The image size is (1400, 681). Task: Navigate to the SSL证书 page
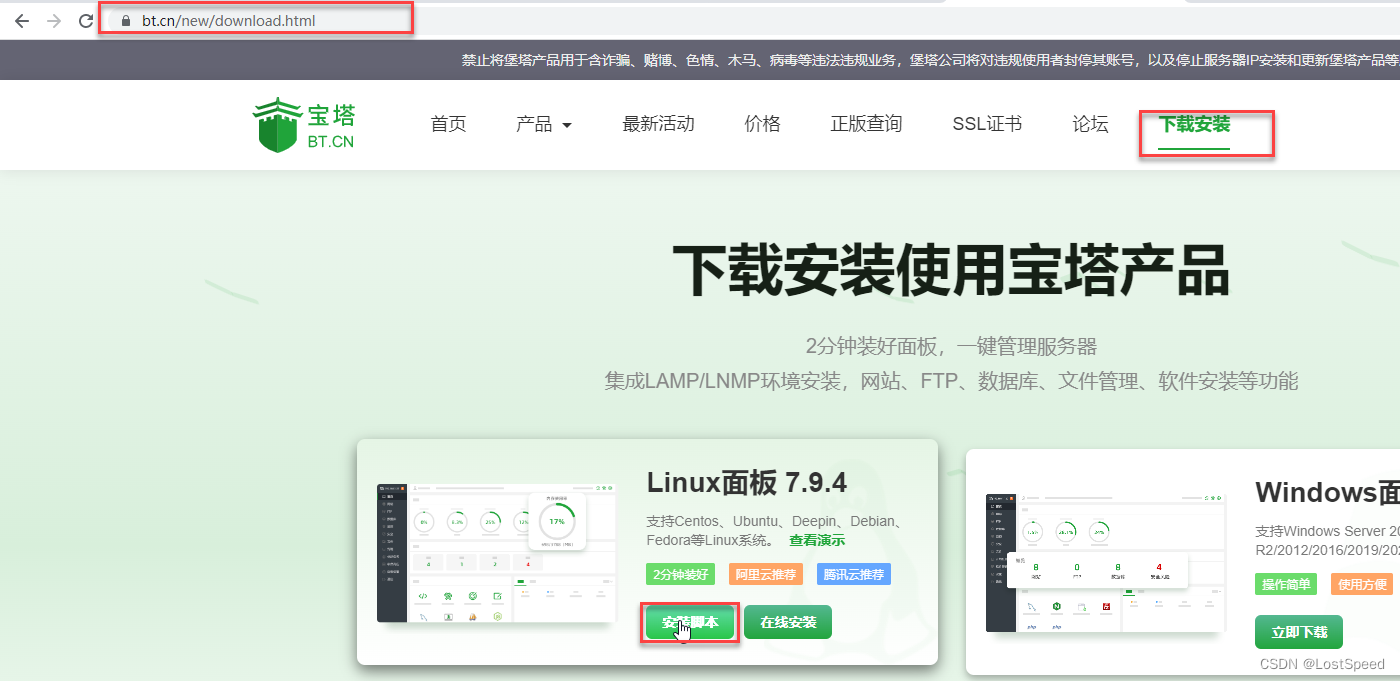(x=986, y=124)
